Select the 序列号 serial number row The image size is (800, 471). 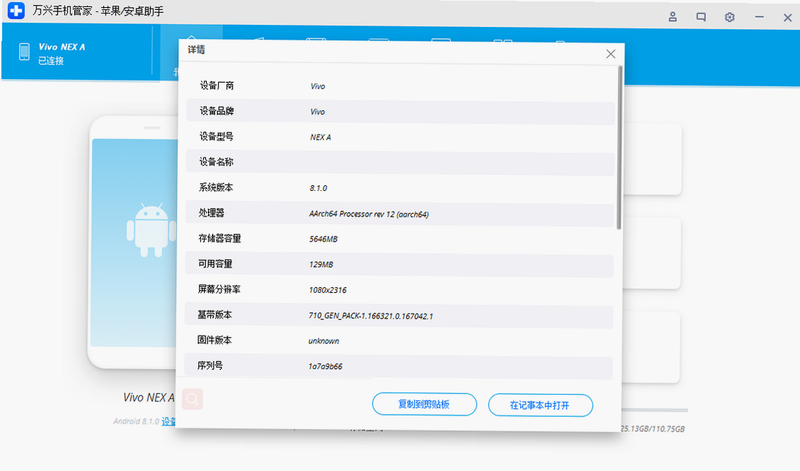(x=398, y=366)
